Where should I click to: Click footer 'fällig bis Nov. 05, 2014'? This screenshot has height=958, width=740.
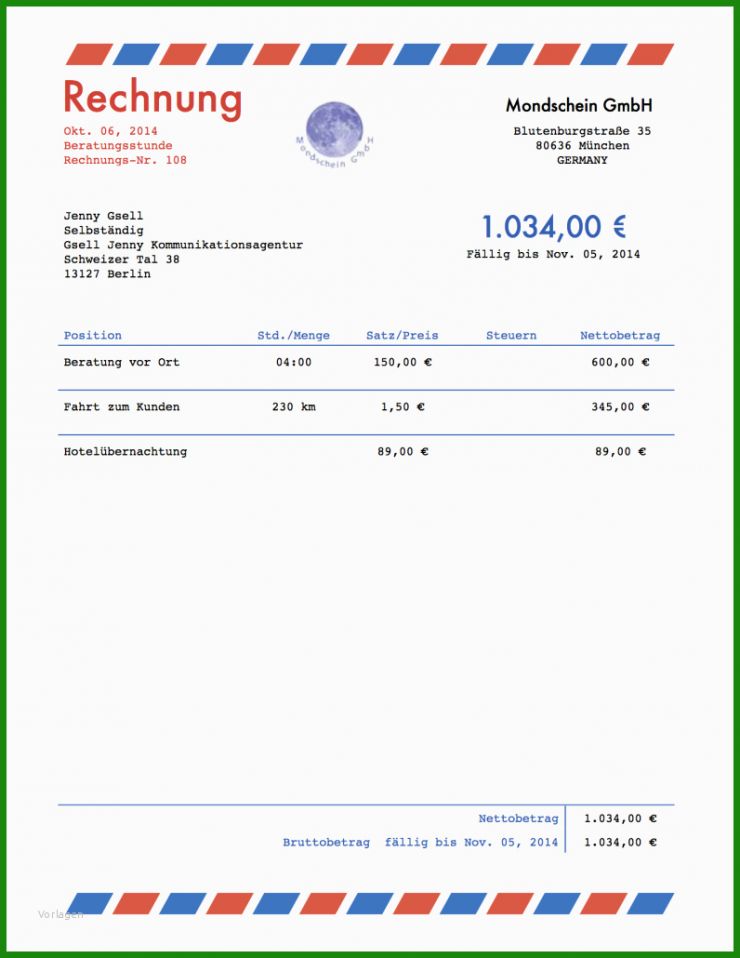[x=471, y=842]
